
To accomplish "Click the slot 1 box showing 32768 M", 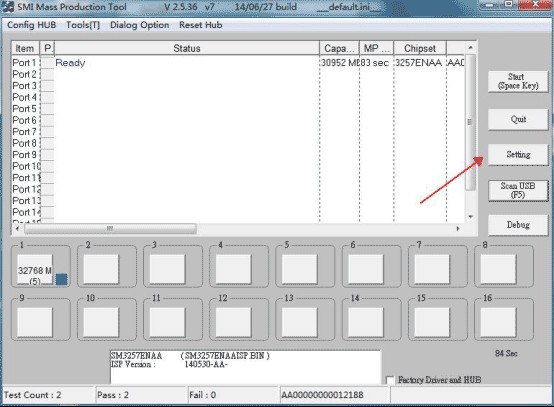I will tap(35, 269).
